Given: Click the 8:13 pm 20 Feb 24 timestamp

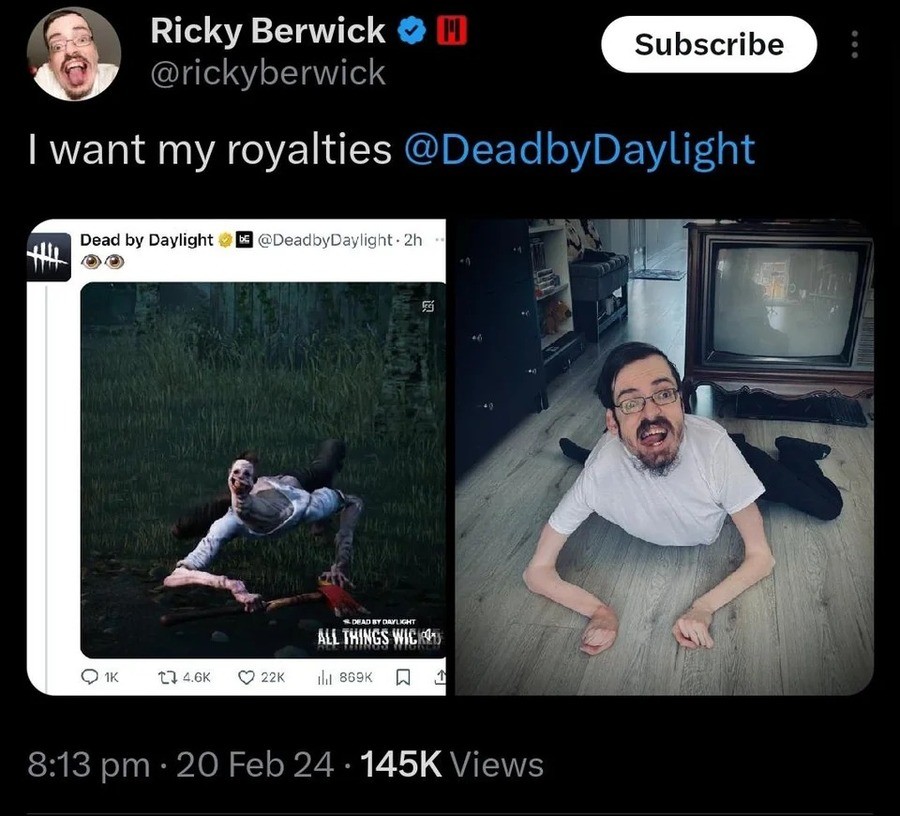Looking at the screenshot, I should click(180, 765).
